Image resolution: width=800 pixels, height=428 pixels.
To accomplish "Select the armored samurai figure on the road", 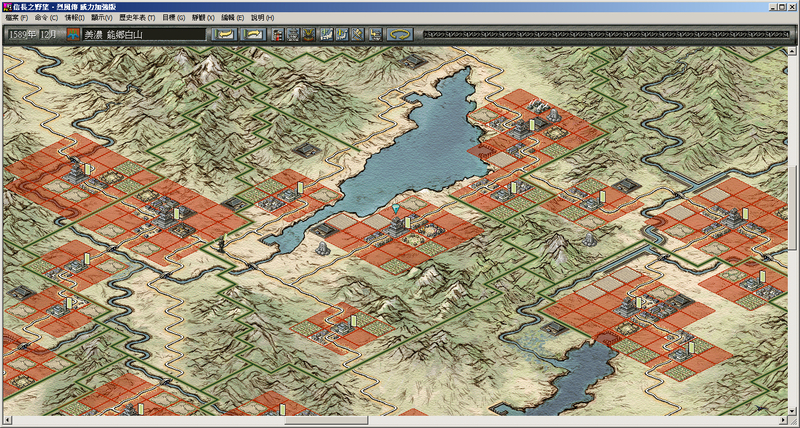I will coord(222,243).
